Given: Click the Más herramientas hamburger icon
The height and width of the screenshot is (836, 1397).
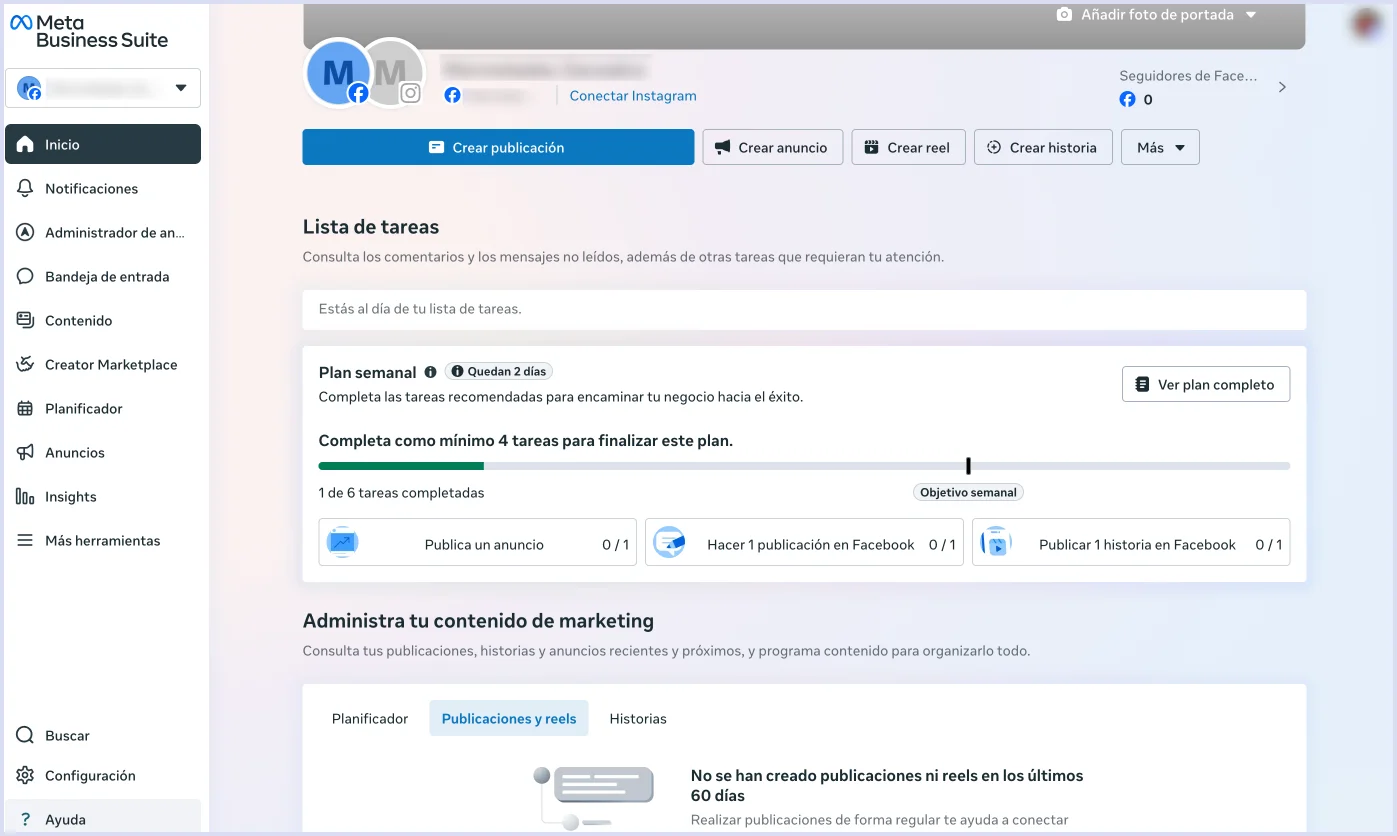Looking at the screenshot, I should point(26,540).
